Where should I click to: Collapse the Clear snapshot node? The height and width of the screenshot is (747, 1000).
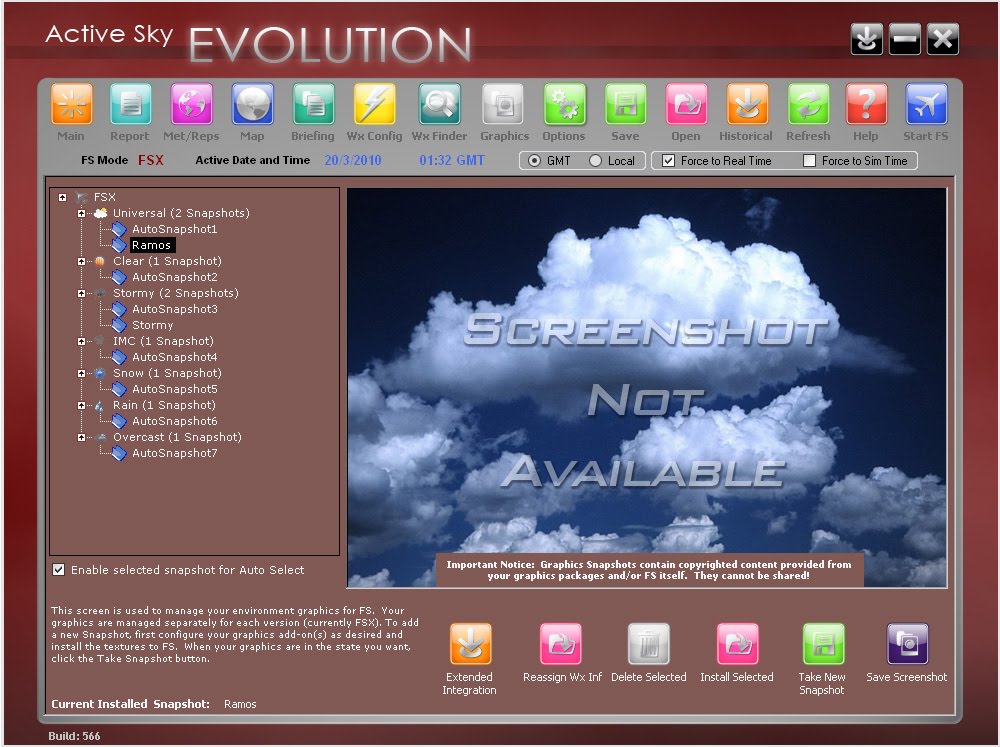(x=81, y=261)
